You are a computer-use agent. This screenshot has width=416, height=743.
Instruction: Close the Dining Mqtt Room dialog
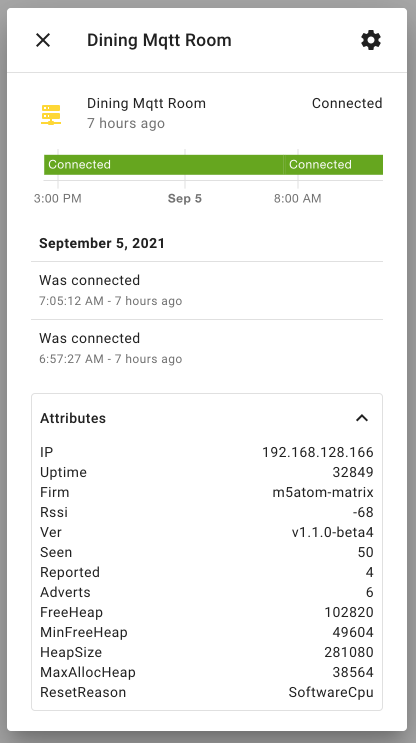pos(43,40)
